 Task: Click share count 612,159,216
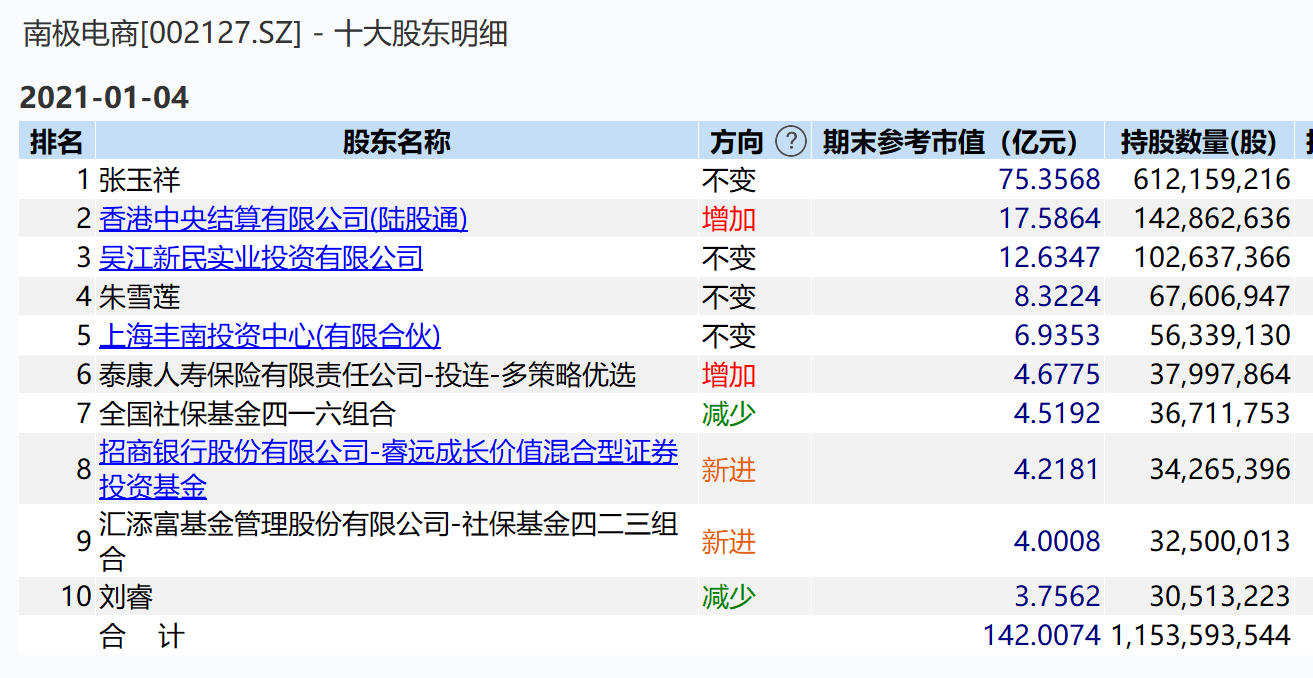click(1212, 180)
